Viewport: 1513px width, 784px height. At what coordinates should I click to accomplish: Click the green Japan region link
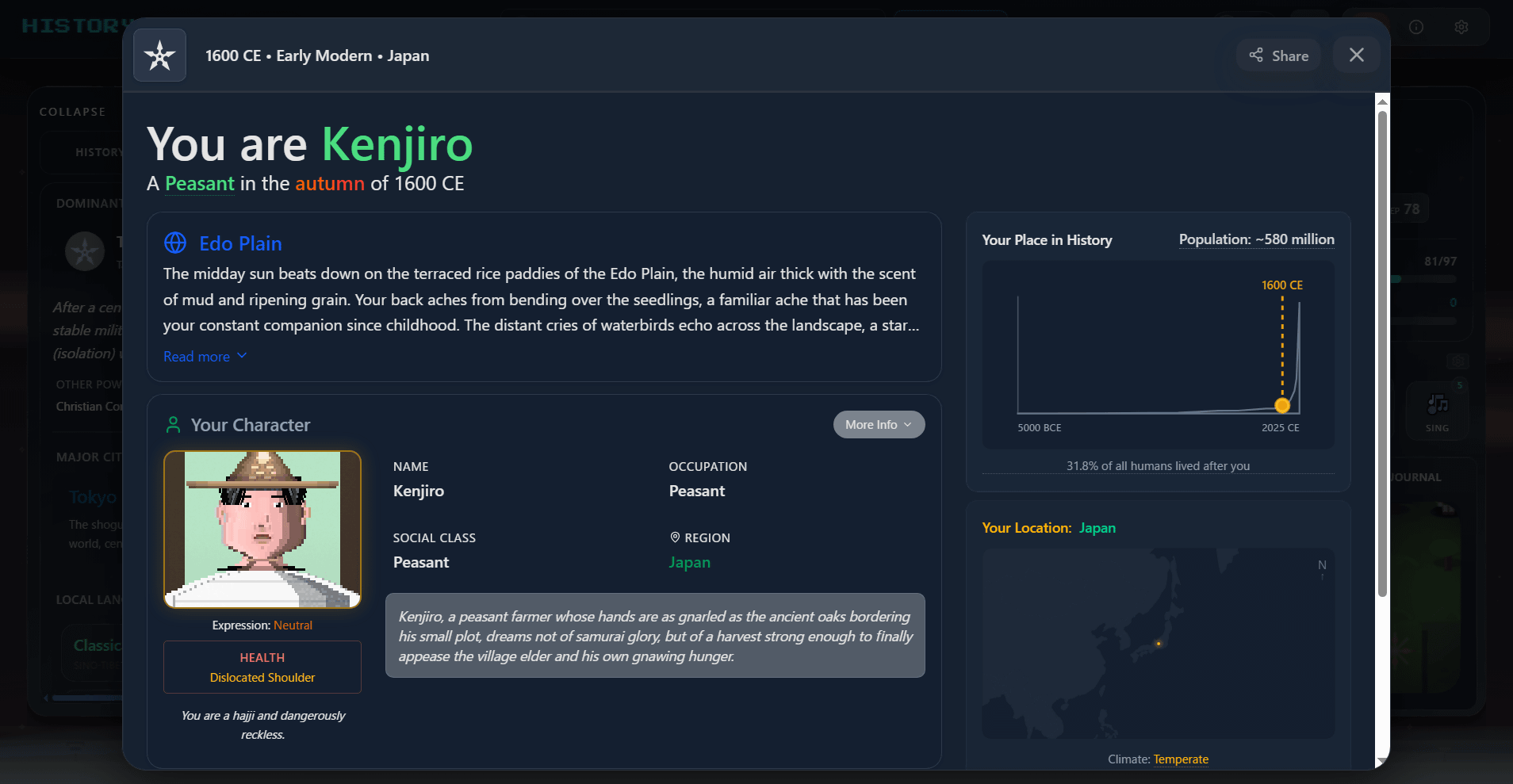point(690,562)
